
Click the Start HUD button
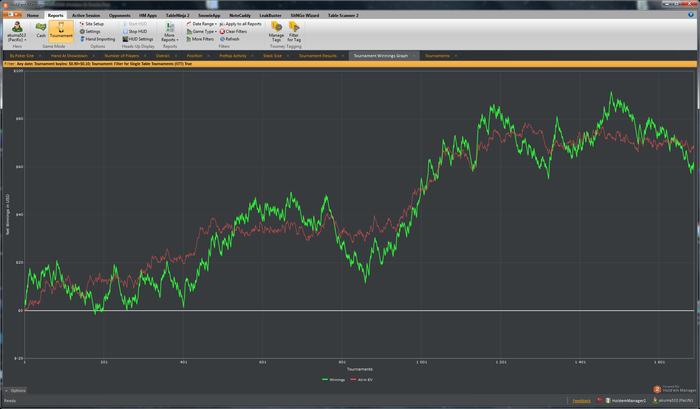pos(135,24)
